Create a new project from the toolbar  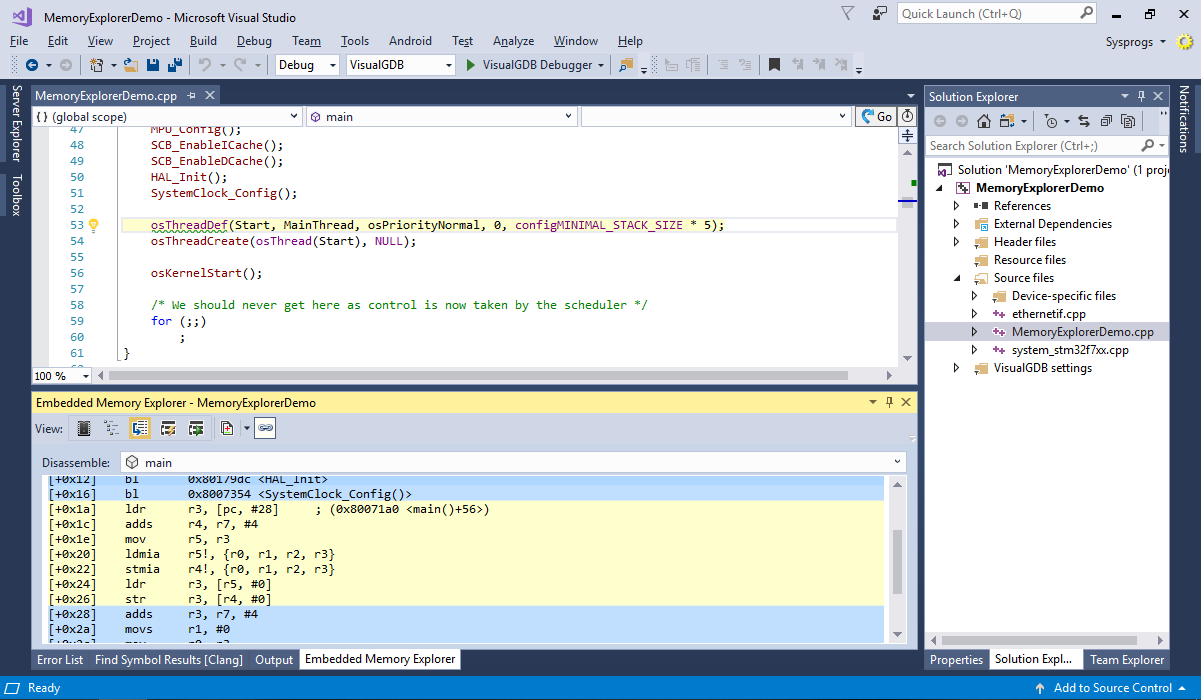97,65
